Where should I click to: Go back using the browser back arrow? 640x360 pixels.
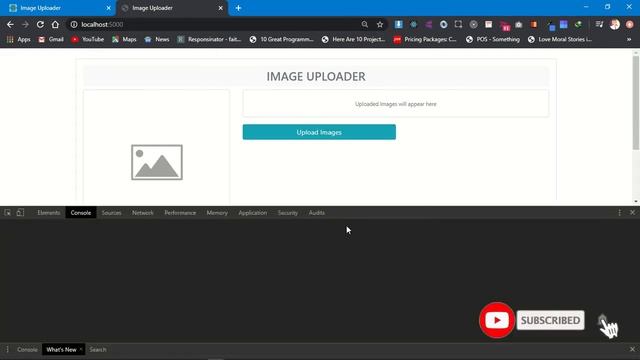10,24
